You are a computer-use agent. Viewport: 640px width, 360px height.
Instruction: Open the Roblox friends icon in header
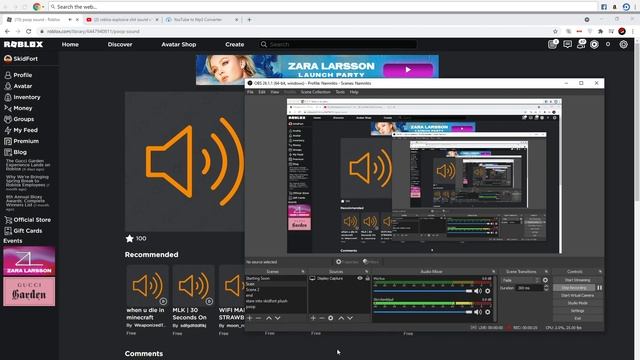tap(581, 44)
